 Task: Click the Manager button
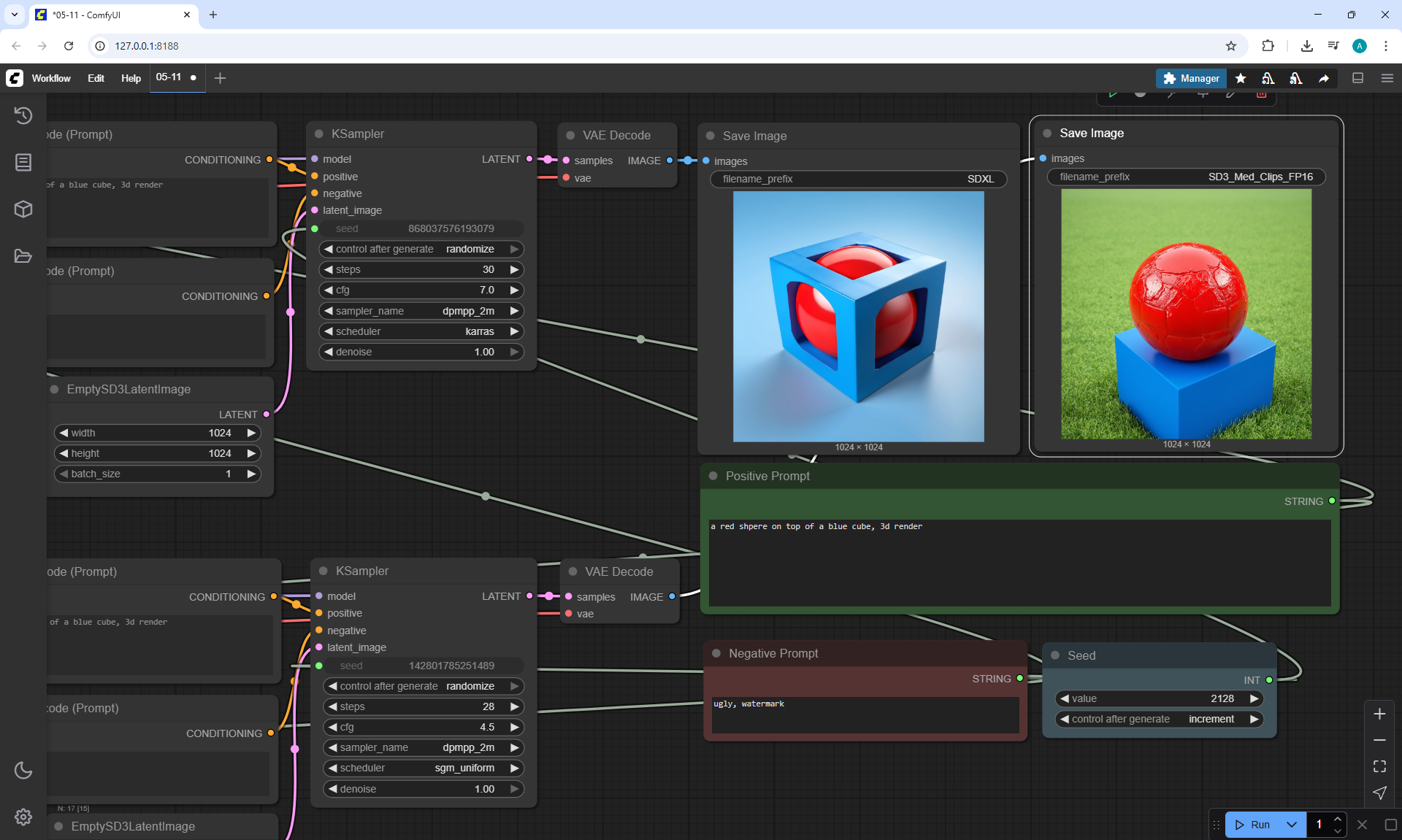coord(1191,78)
